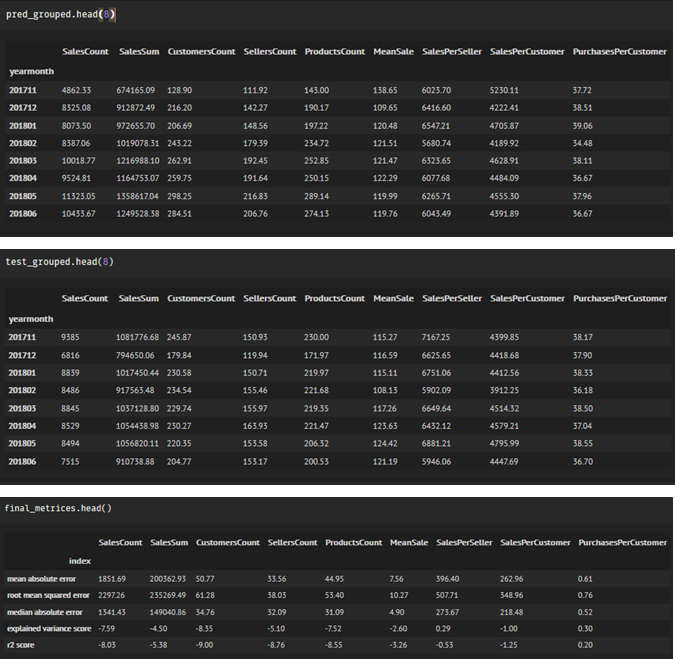The height and width of the screenshot is (659, 675).
Task: Select SalesCount header in pred_grouped table
Action: (x=85, y=52)
